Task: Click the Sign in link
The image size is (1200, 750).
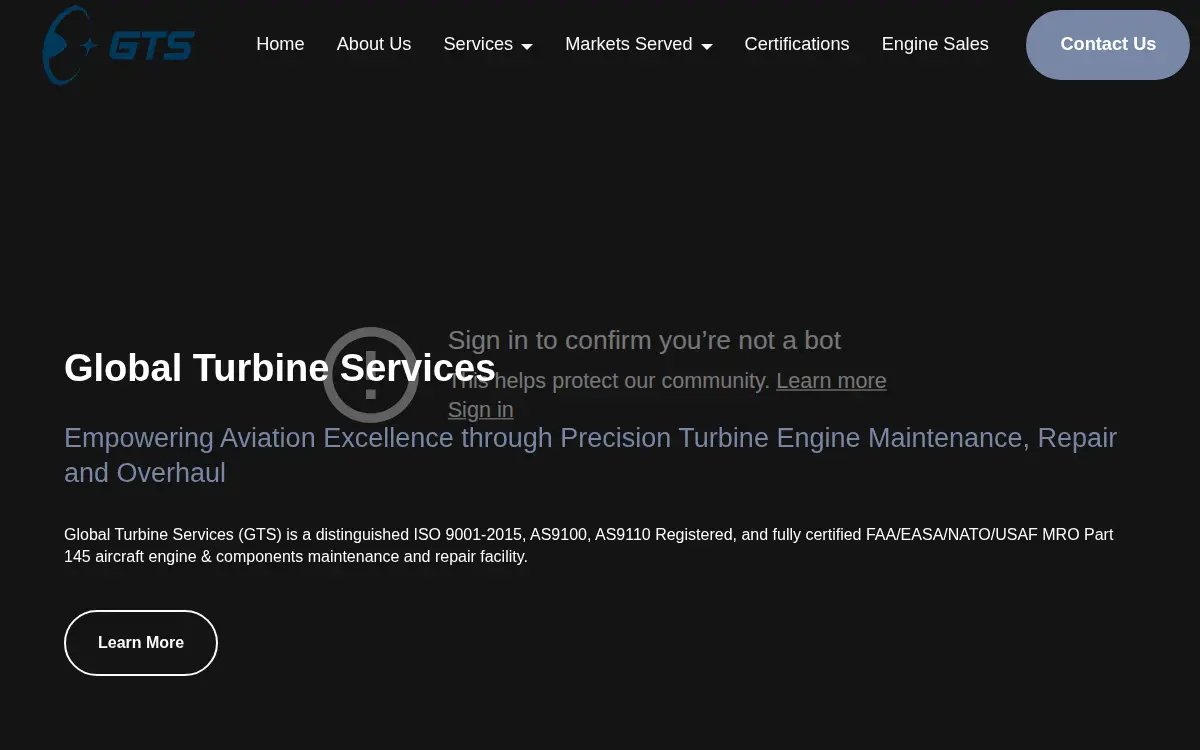Action: (x=480, y=410)
